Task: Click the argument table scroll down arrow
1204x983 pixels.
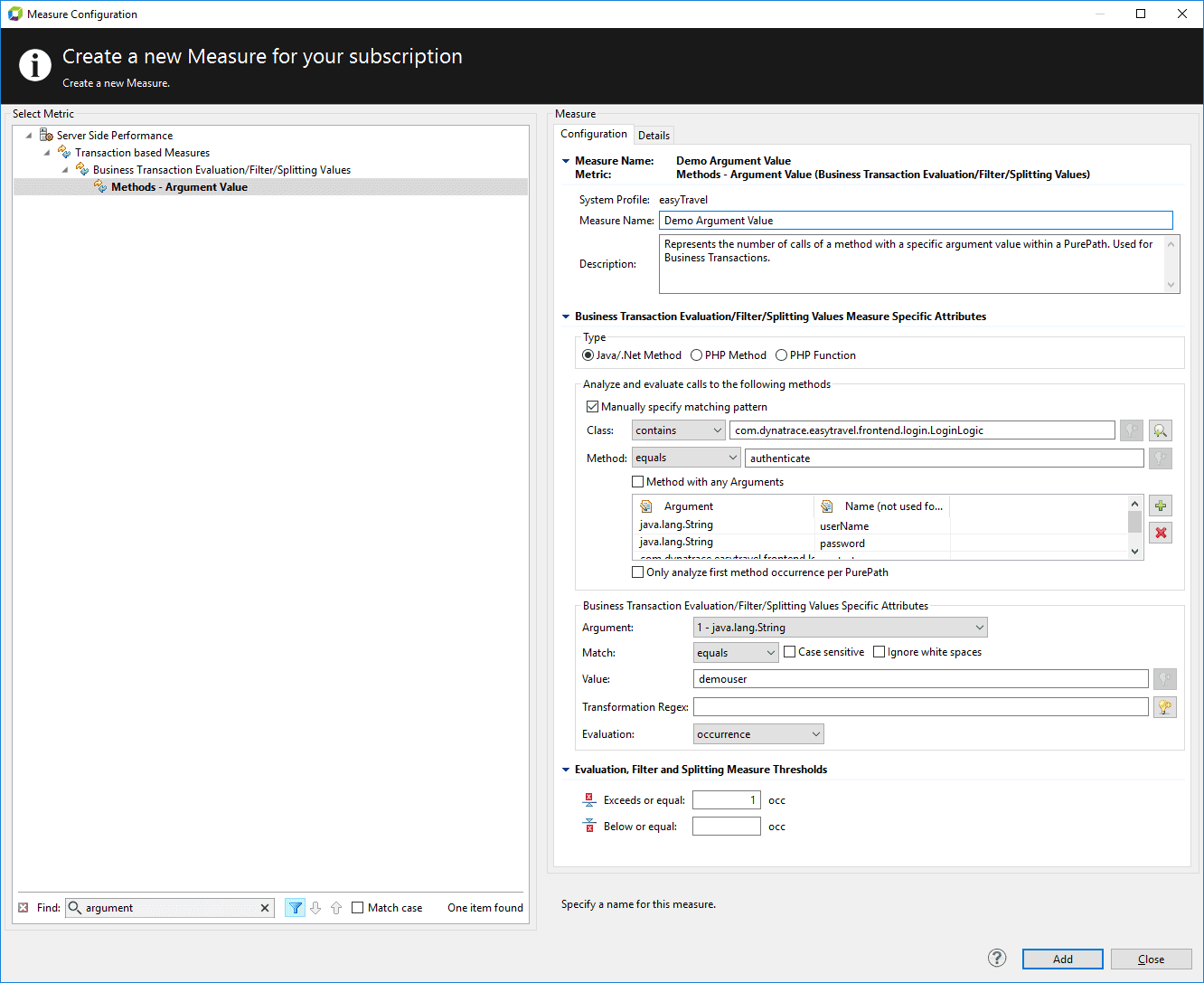Action: (x=1135, y=551)
